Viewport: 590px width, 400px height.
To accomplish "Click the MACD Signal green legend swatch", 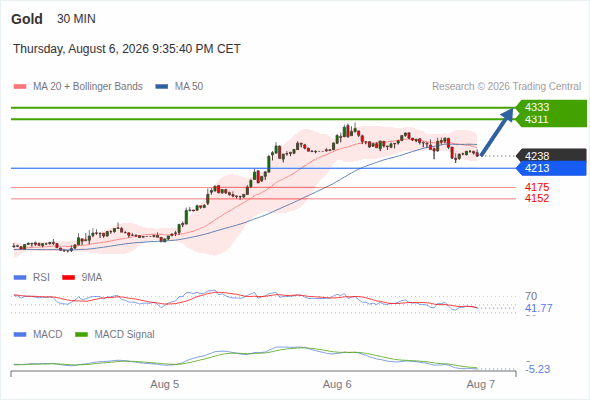I will [81, 335].
